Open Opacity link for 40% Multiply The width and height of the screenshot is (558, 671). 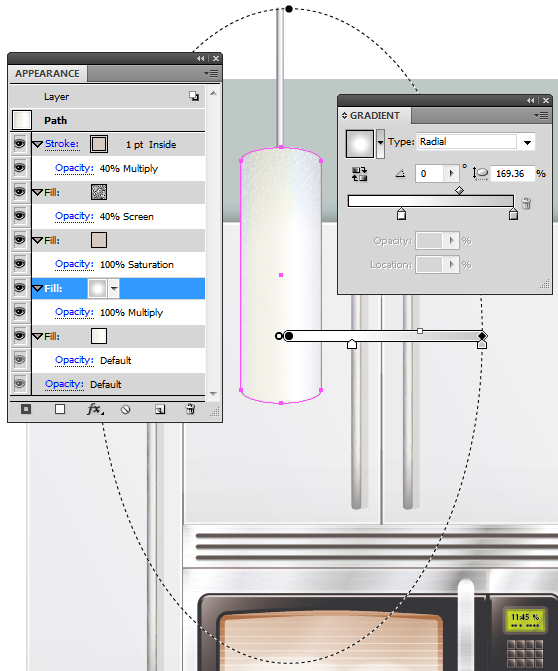[x=74, y=168]
